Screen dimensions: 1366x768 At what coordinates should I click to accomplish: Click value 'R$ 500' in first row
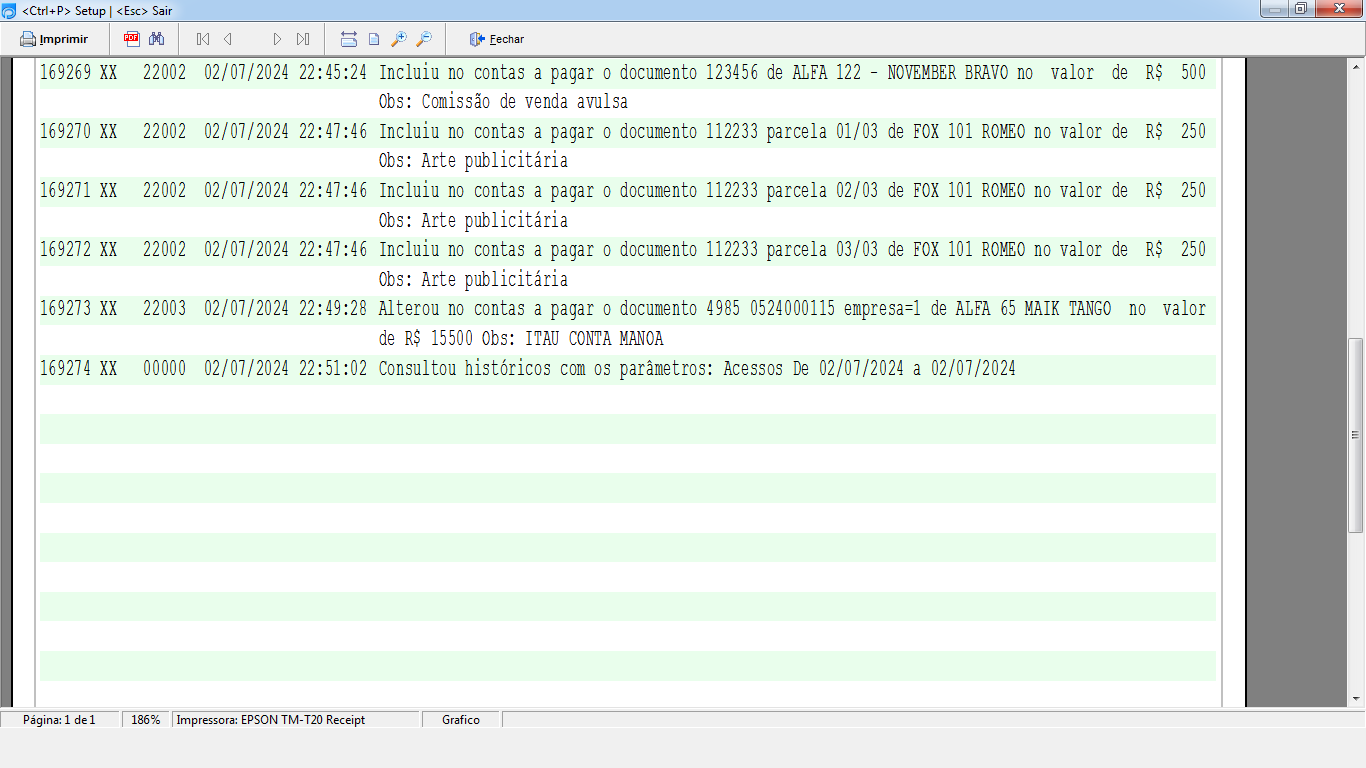pyautogui.click(x=1176, y=73)
